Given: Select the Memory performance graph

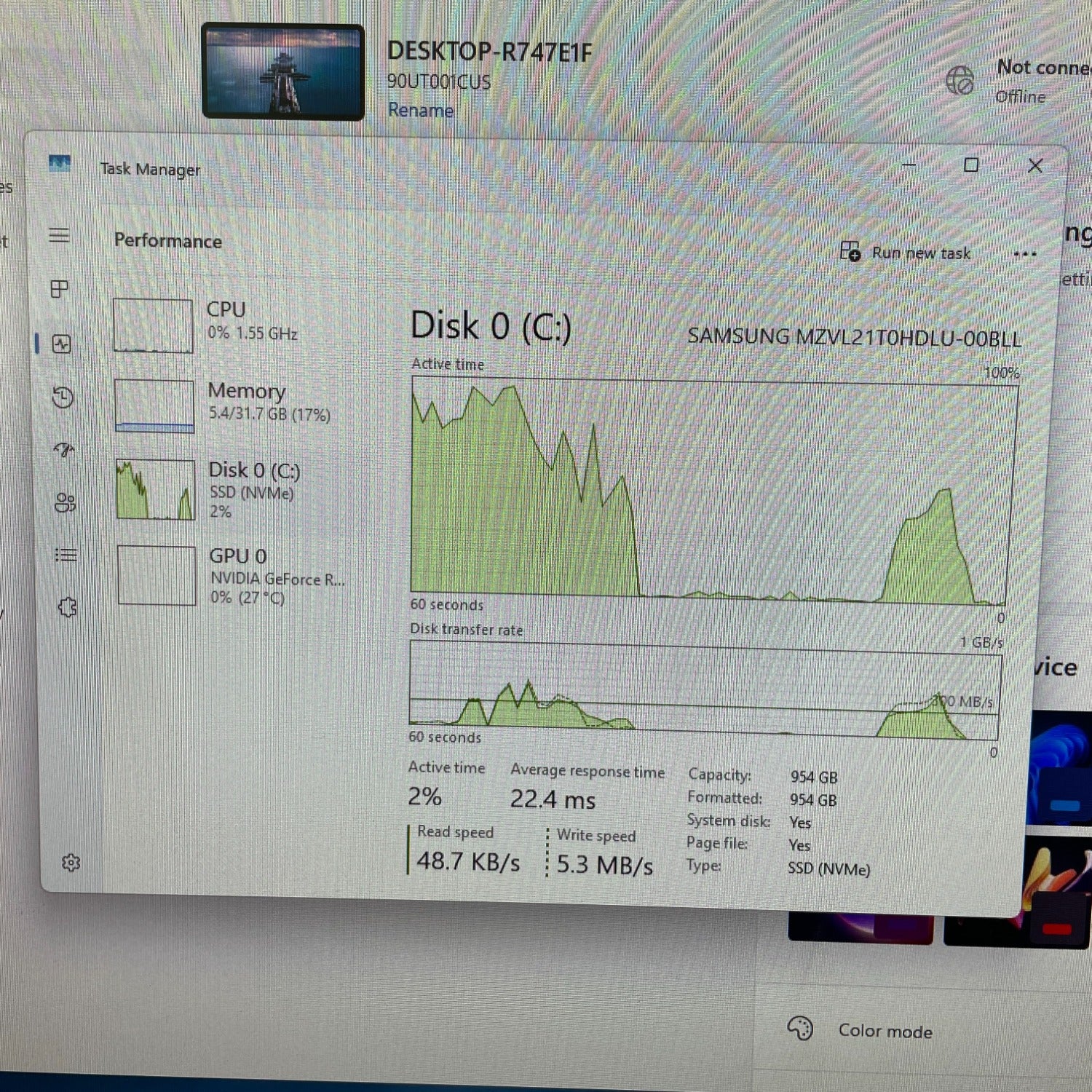Looking at the screenshot, I should pos(154,405).
